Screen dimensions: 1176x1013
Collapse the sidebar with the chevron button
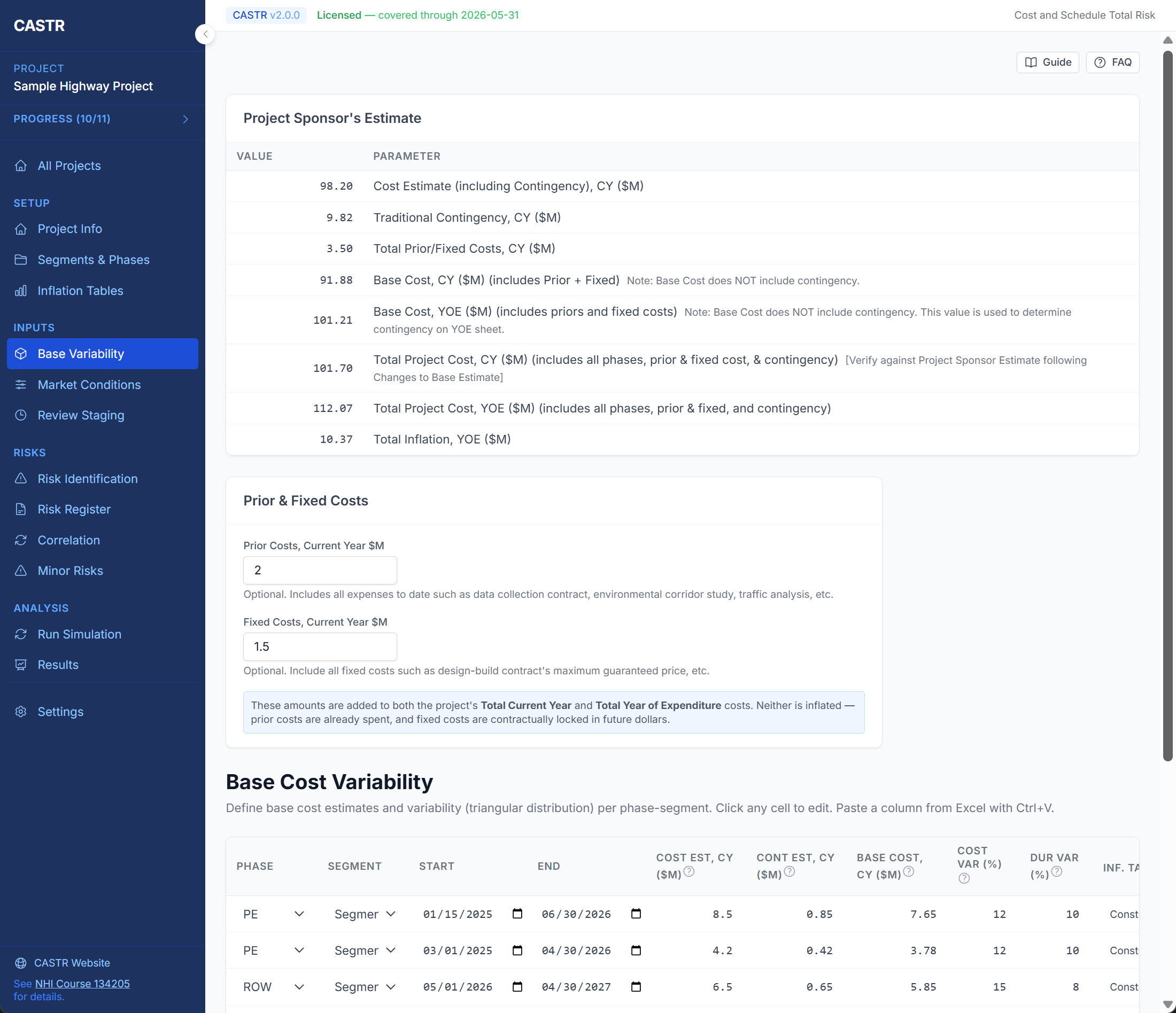(x=205, y=35)
